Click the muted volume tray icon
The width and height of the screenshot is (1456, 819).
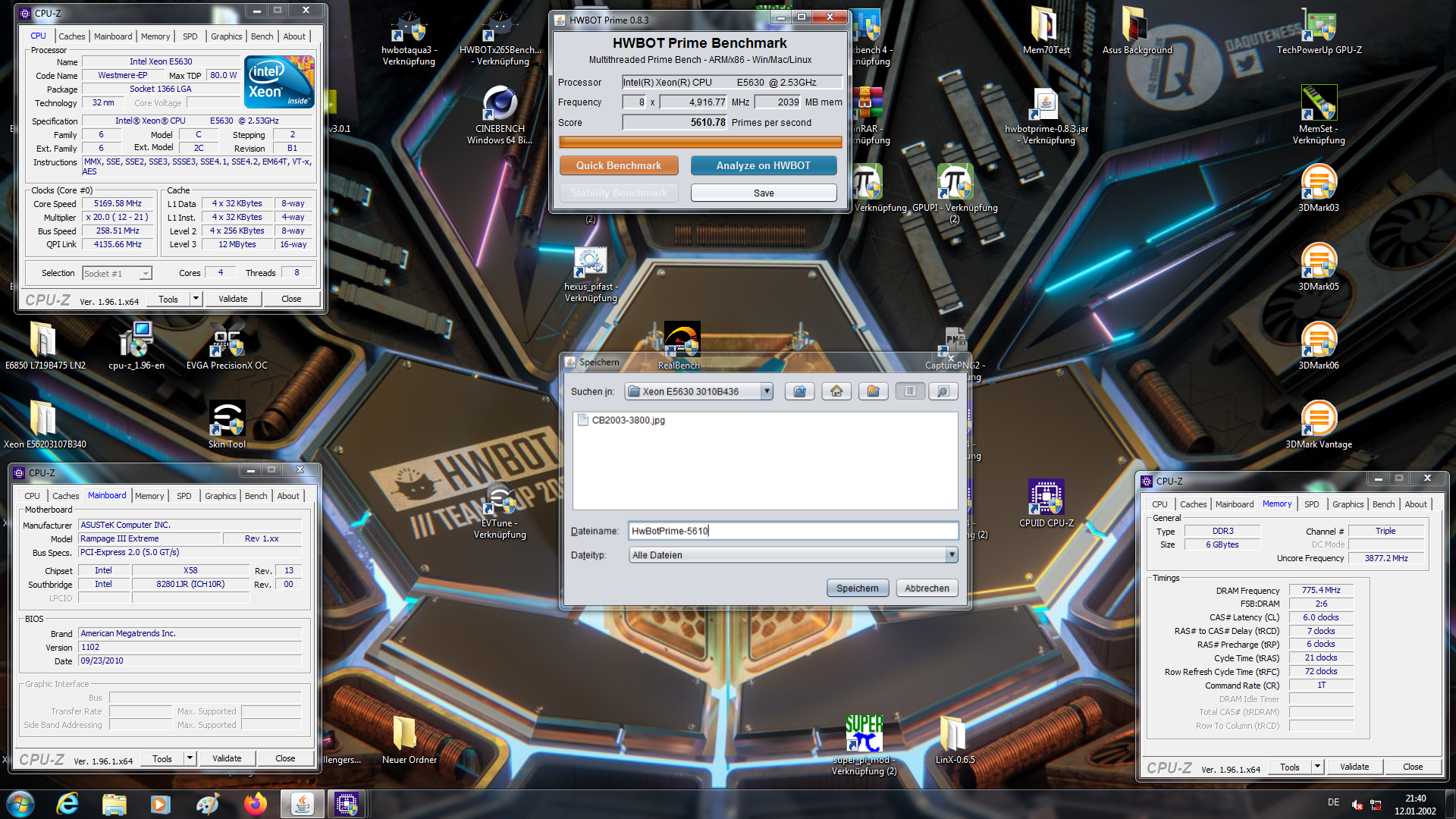point(1357,805)
